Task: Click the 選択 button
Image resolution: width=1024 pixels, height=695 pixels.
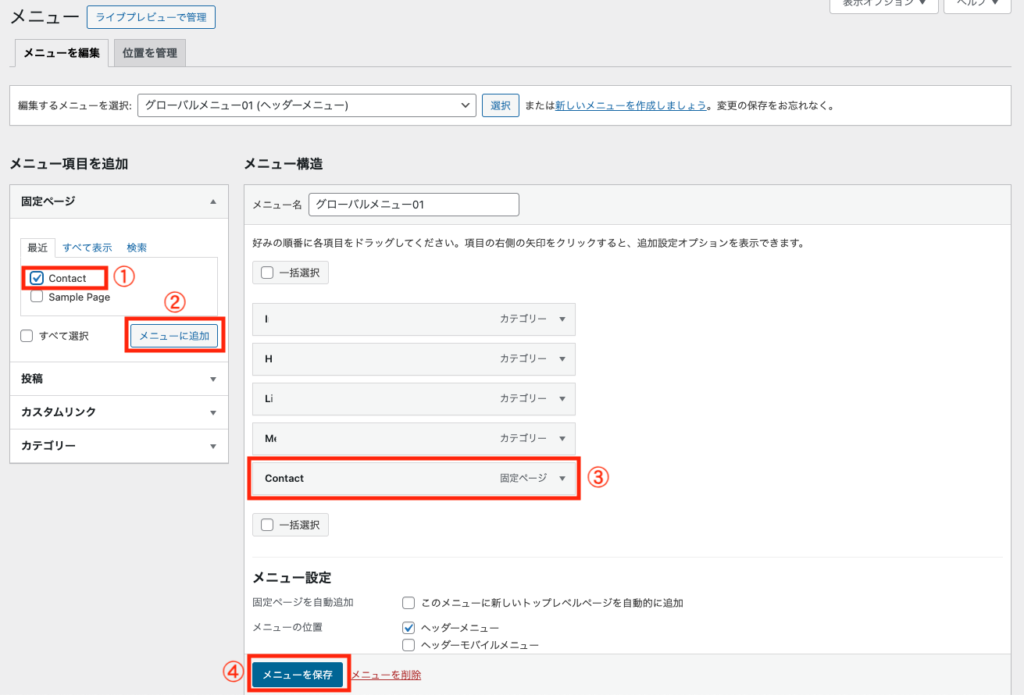Action: pos(500,105)
